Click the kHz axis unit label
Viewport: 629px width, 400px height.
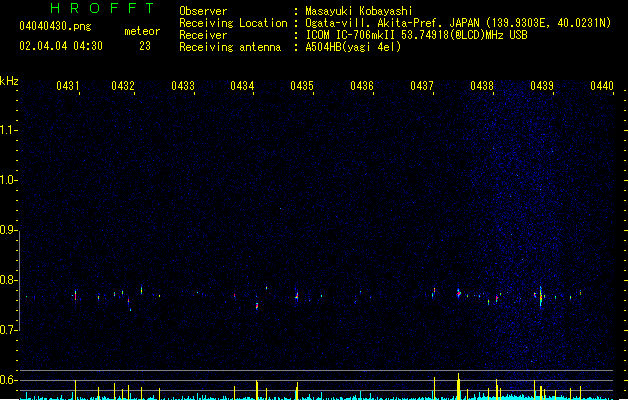click(x=9, y=81)
